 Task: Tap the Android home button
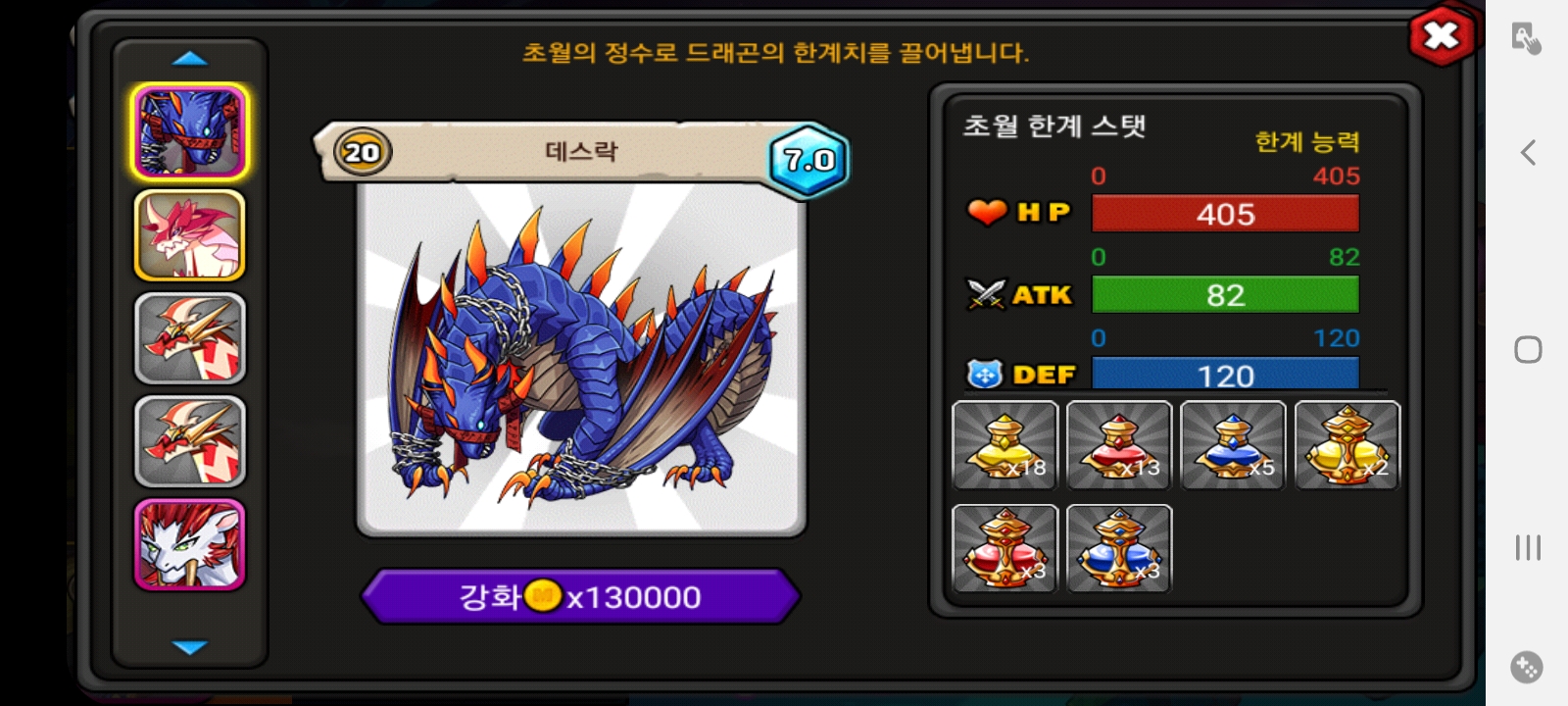click(1528, 350)
